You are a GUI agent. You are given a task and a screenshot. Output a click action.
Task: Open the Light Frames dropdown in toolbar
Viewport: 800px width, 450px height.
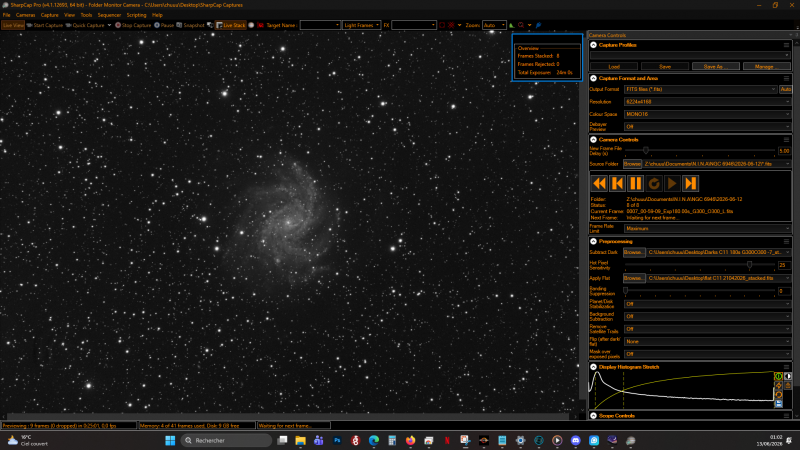[362, 25]
